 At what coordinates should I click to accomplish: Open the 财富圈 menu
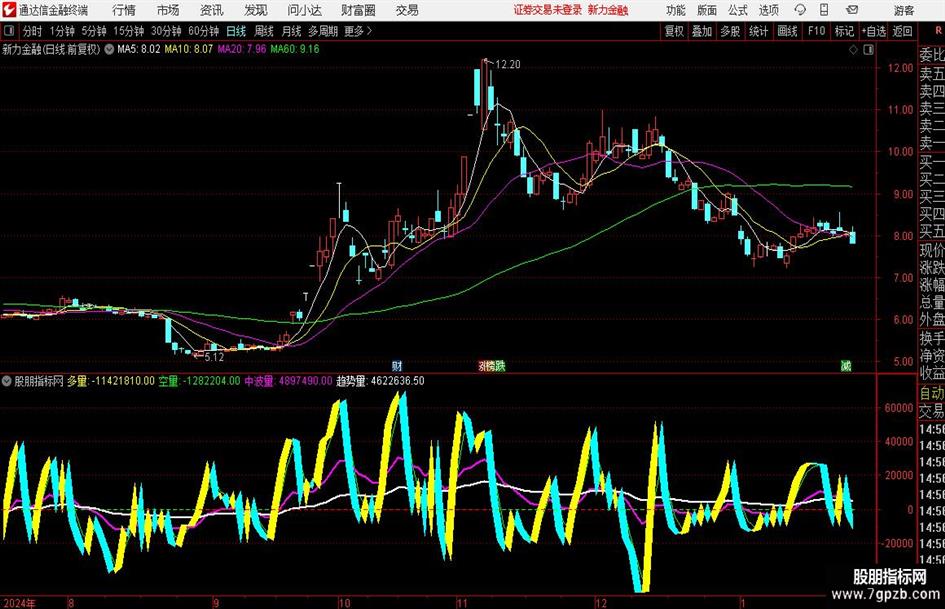tap(358, 10)
